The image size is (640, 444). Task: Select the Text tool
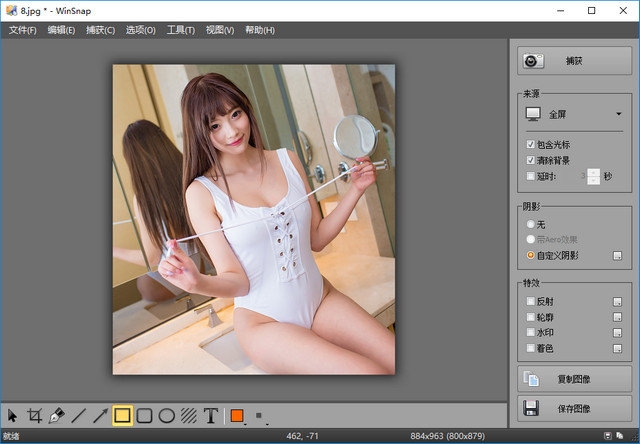(x=211, y=415)
